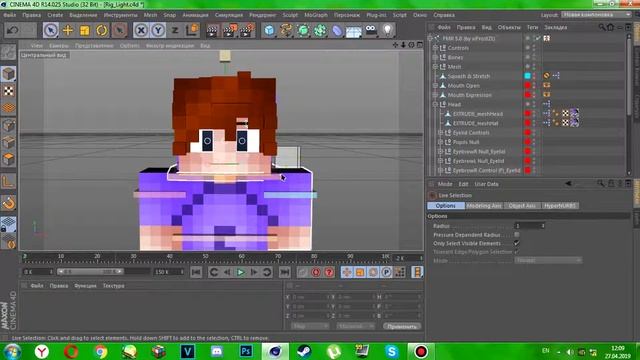640x360 pixels.
Task: Expand the Controls object
Action: click(435, 48)
